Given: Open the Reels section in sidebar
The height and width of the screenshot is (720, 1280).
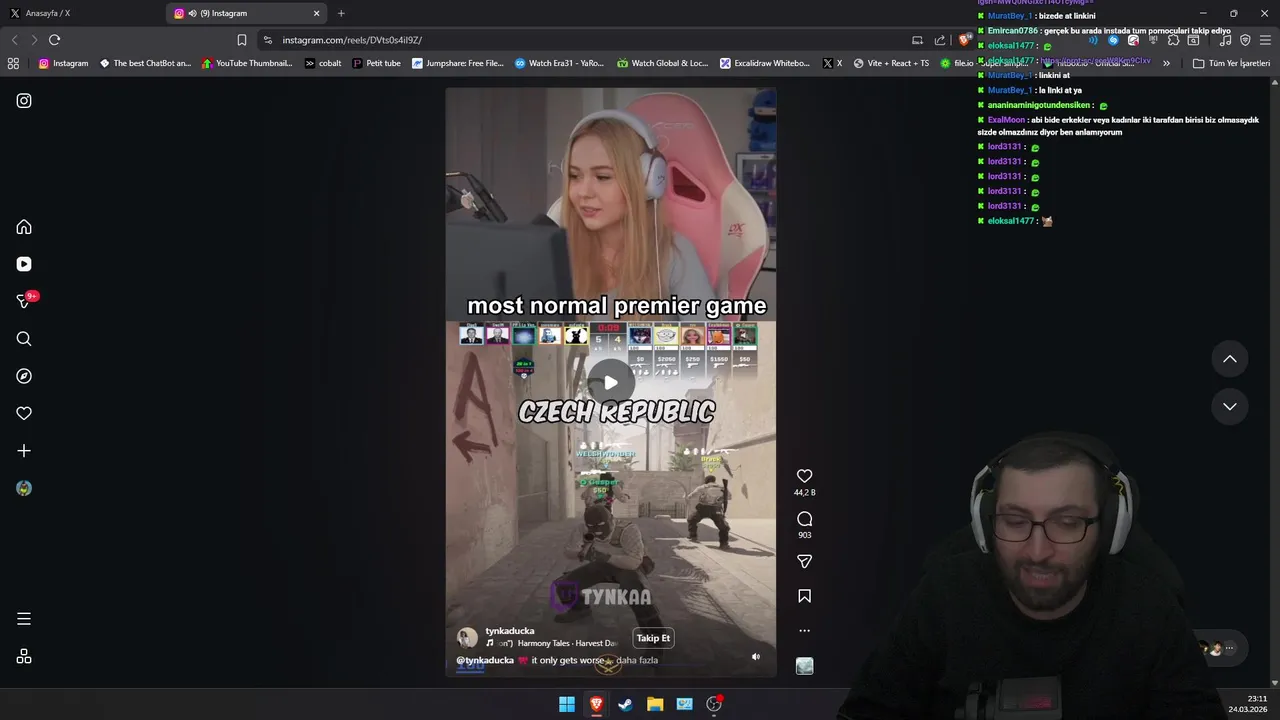Looking at the screenshot, I should click(24, 264).
